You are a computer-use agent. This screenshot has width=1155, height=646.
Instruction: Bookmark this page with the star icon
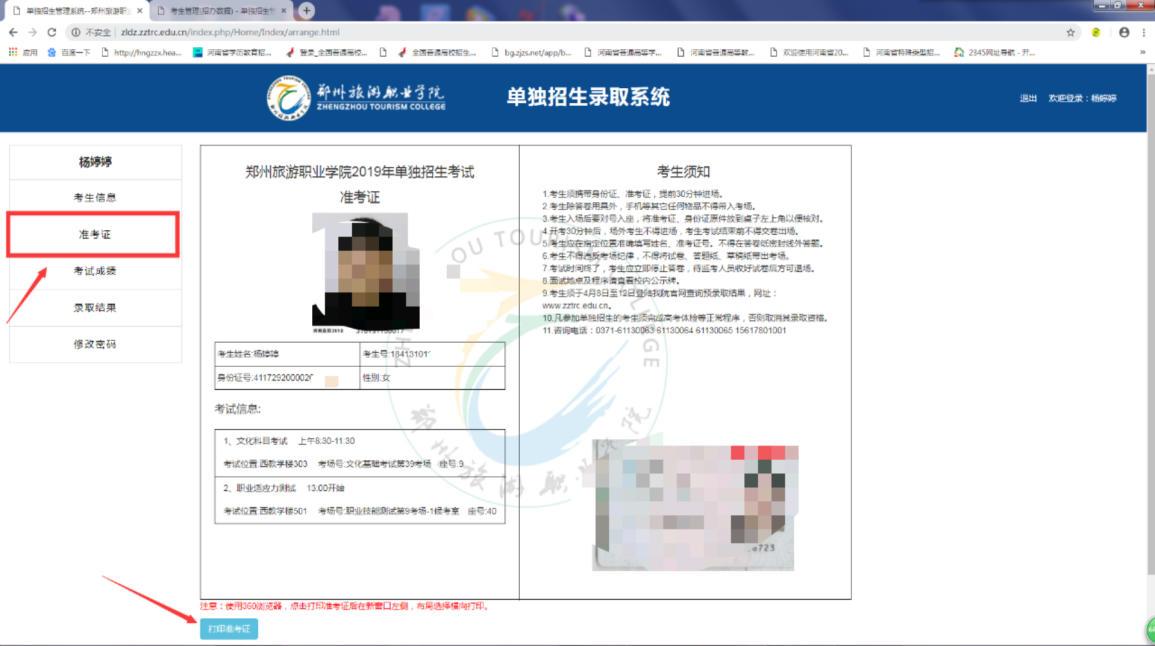[x=1071, y=32]
